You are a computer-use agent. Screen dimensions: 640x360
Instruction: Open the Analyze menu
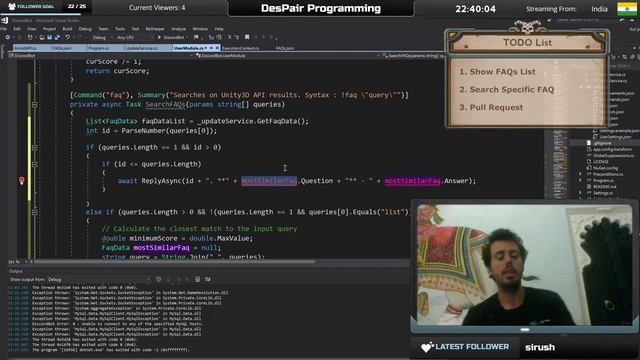click(178, 29)
